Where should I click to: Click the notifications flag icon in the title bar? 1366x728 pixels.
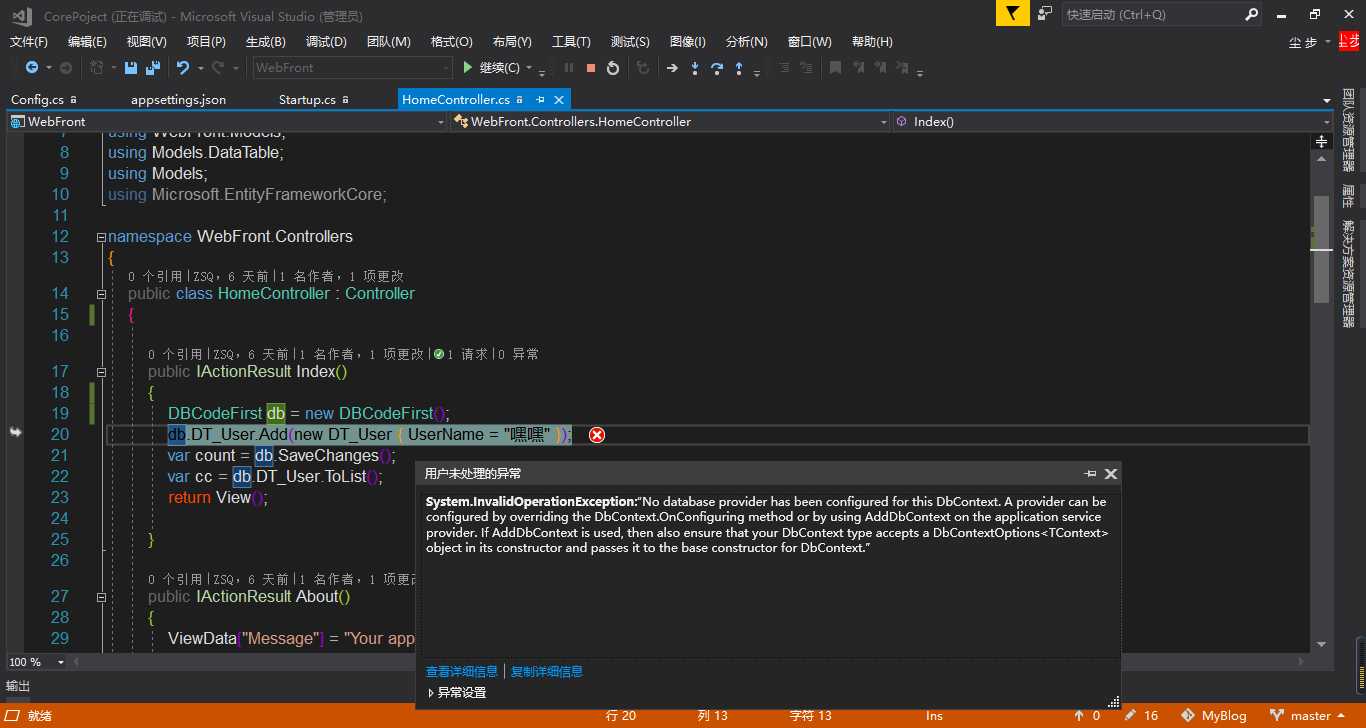coord(1012,14)
